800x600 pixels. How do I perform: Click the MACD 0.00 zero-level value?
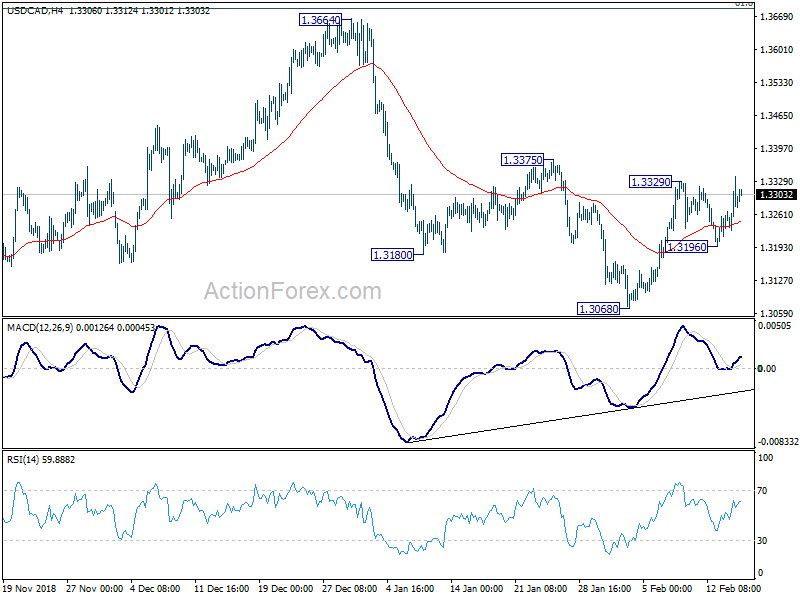[766, 368]
